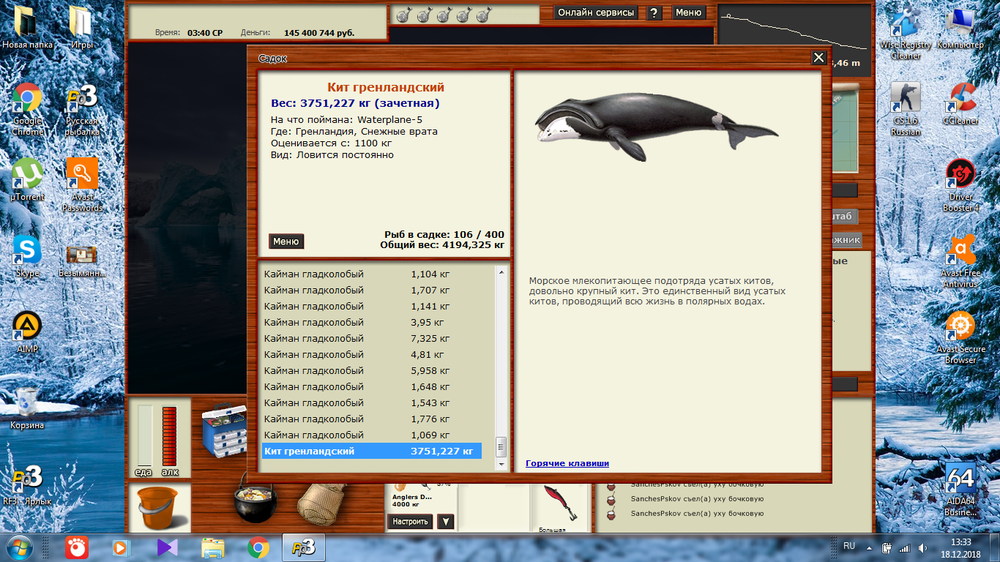Screen dimensions: 1000x562
Task: Open the Онлайн сервисы menu
Action: click(596, 13)
